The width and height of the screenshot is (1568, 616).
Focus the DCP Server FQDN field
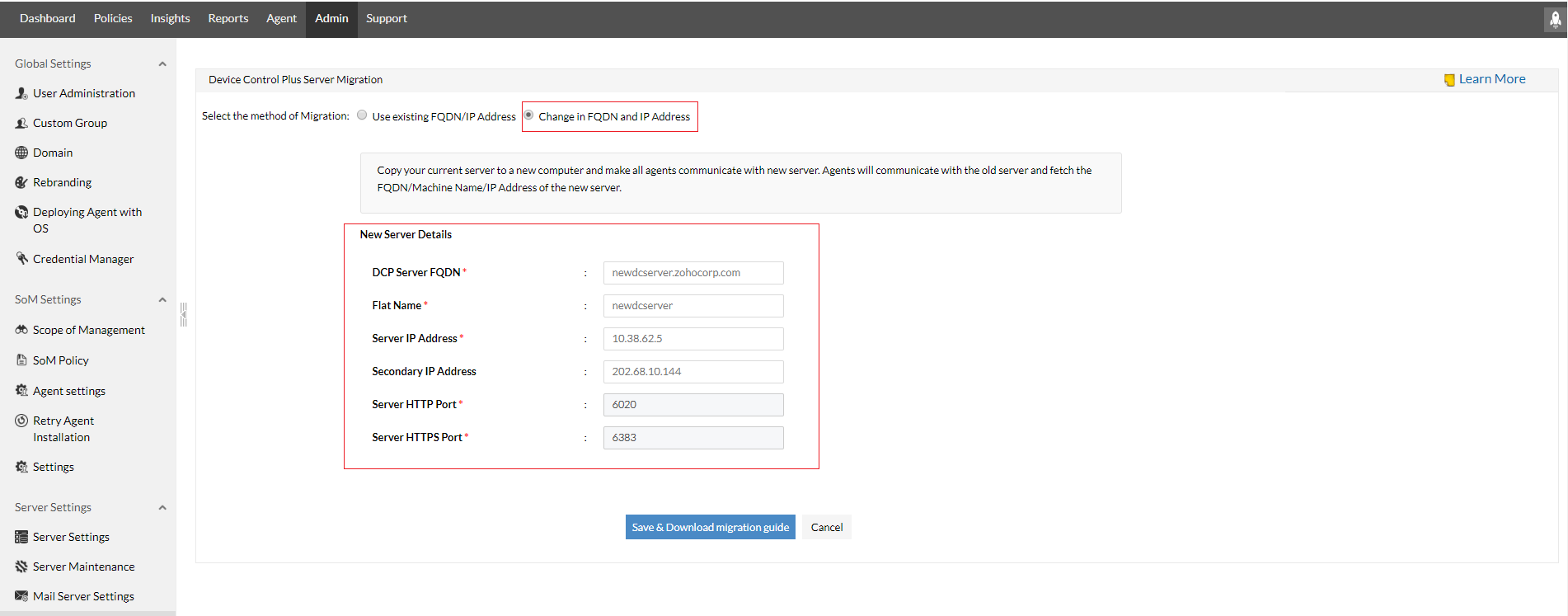coord(693,273)
